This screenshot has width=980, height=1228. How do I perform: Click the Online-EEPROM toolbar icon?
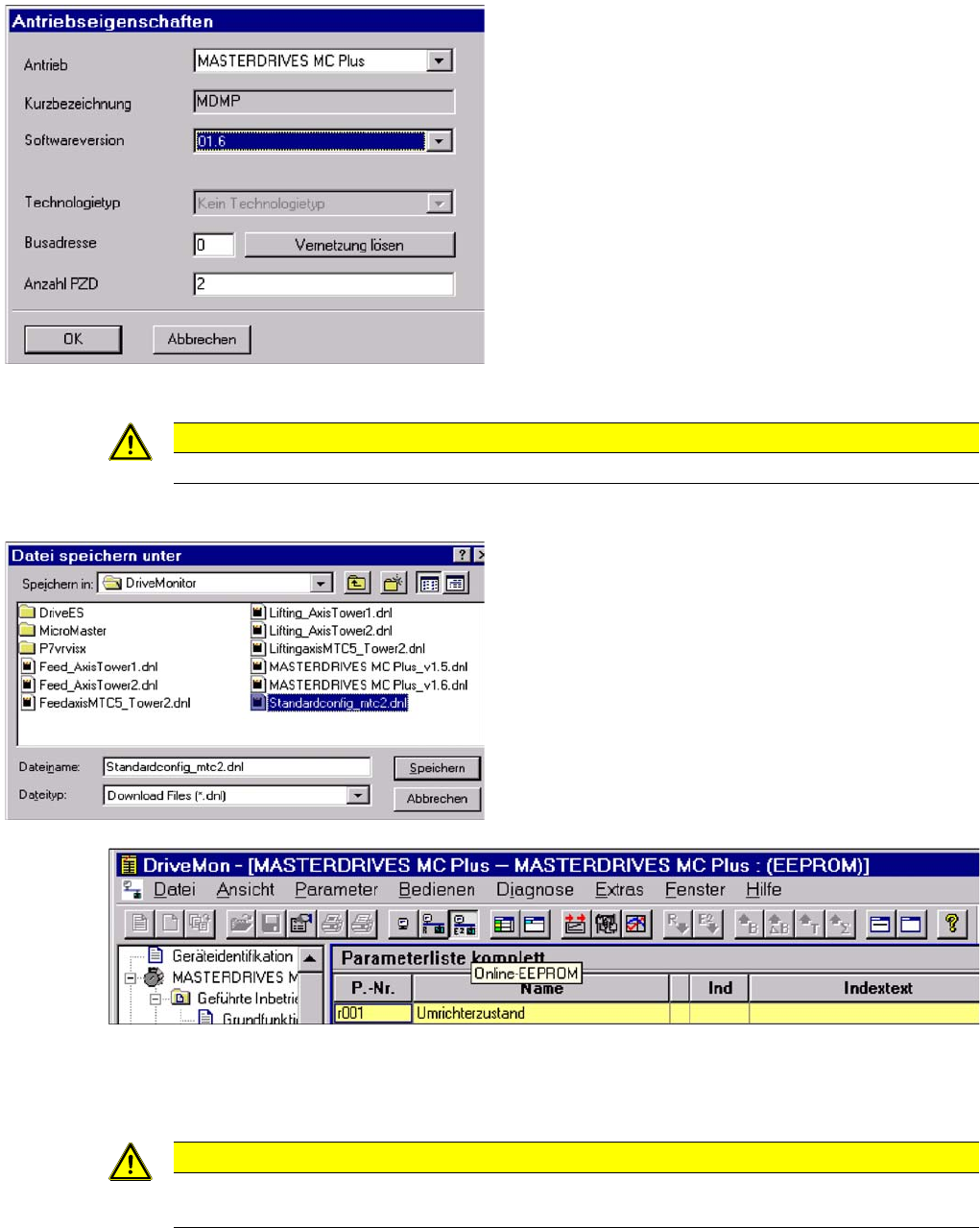pyautogui.click(x=464, y=924)
